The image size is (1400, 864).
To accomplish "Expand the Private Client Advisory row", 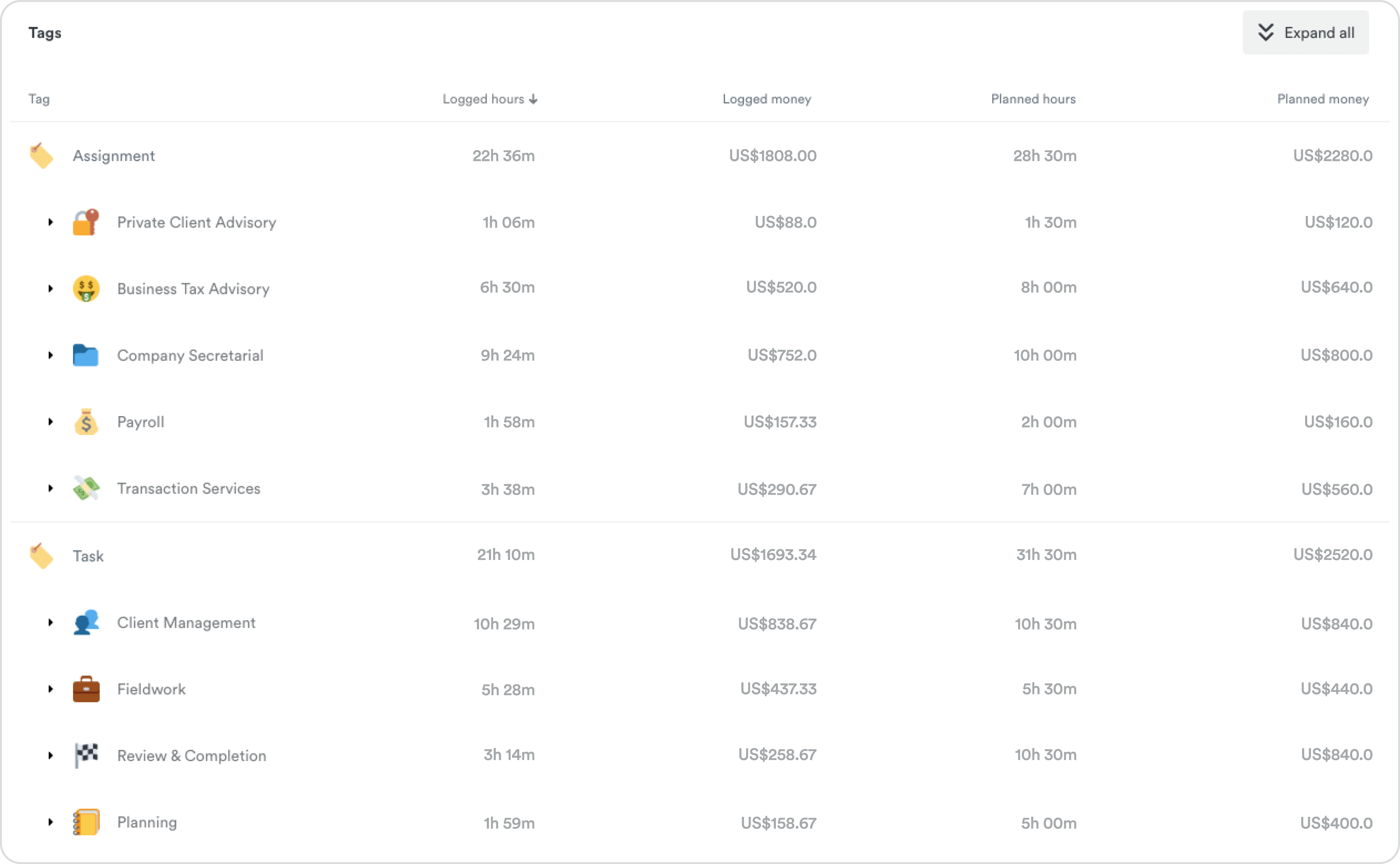I will [50, 222].
